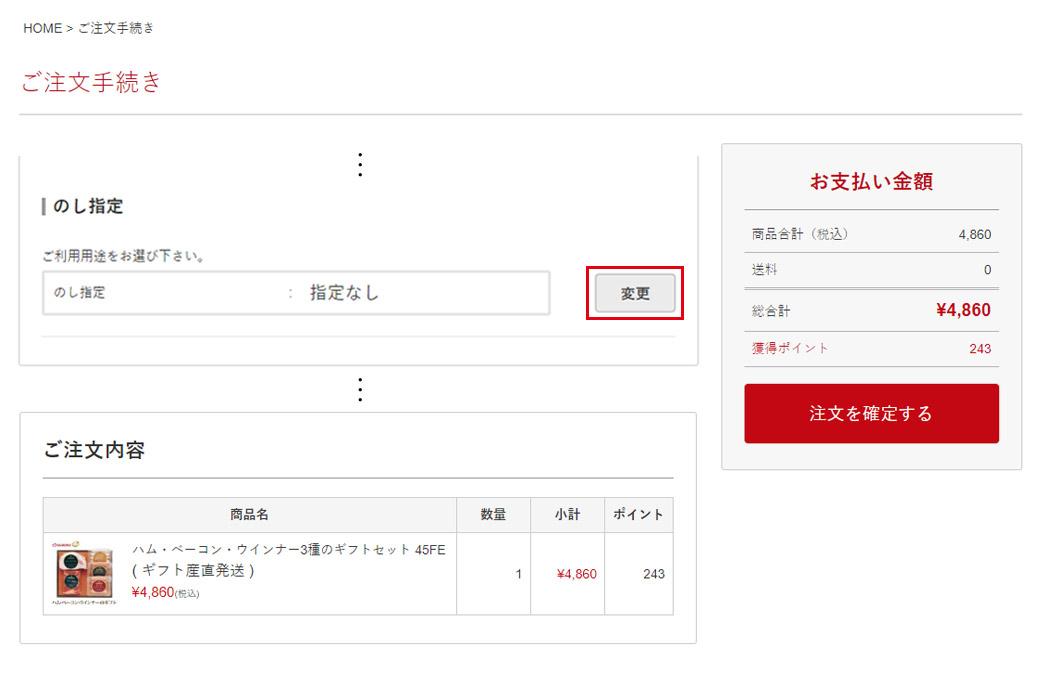This screenshot has height=680, width=1059.
Task: Click 注文を確定する to confirm the order
Action: click(870, 413)
